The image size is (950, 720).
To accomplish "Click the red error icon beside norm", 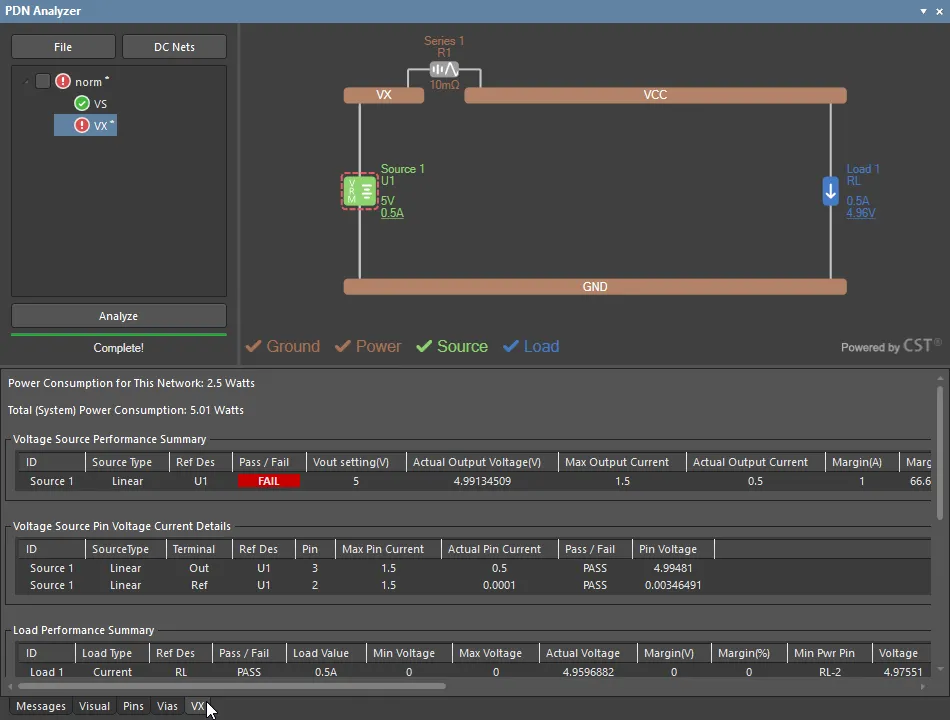I will coord(63,82).
